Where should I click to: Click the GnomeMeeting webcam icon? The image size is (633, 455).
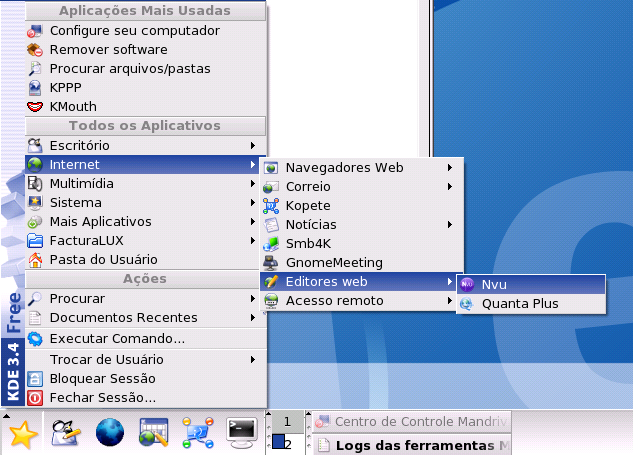pyautogui.click(x=271, y=262)
